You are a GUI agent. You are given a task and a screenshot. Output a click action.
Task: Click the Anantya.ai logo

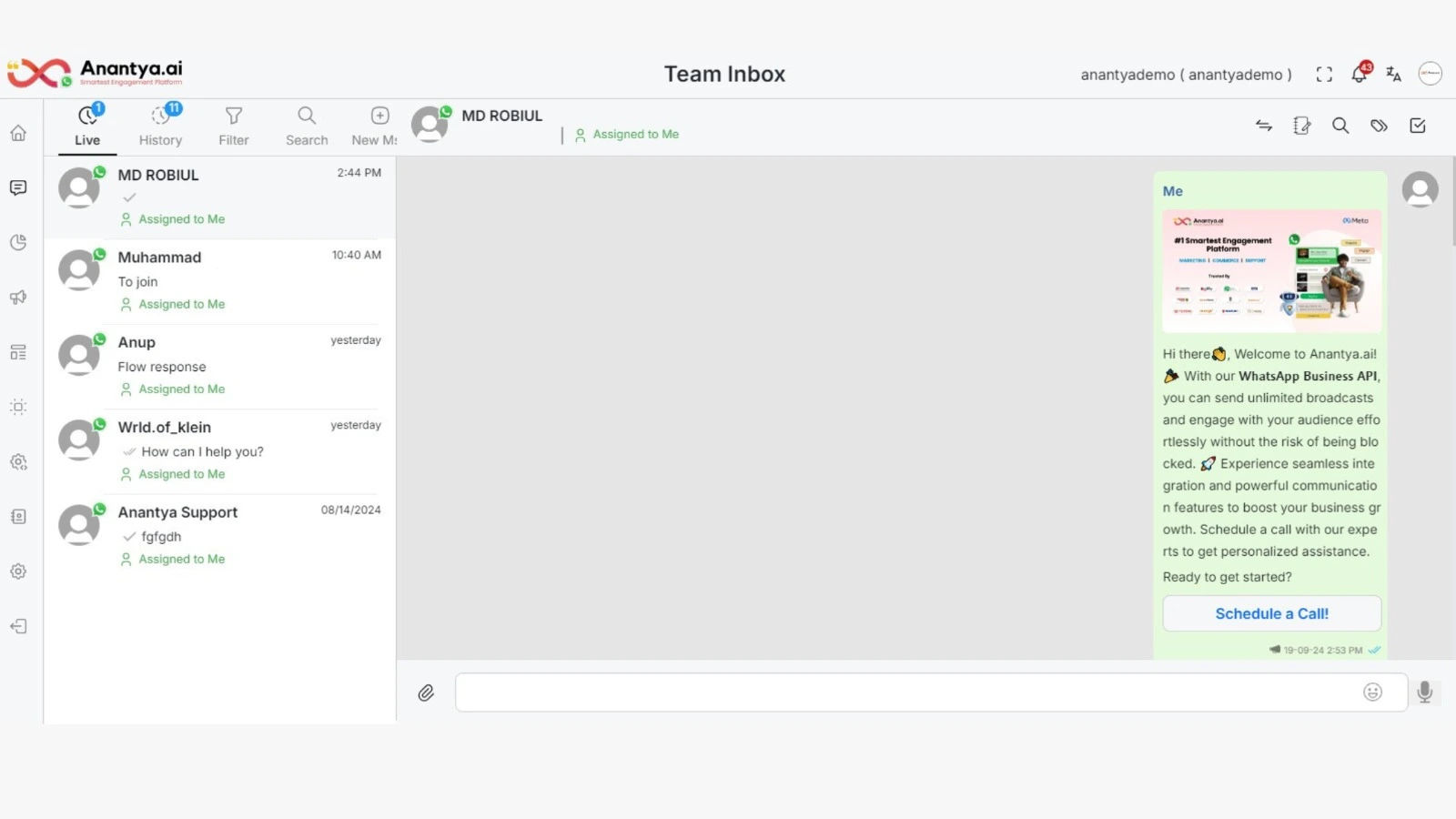[x=95, y=73]
